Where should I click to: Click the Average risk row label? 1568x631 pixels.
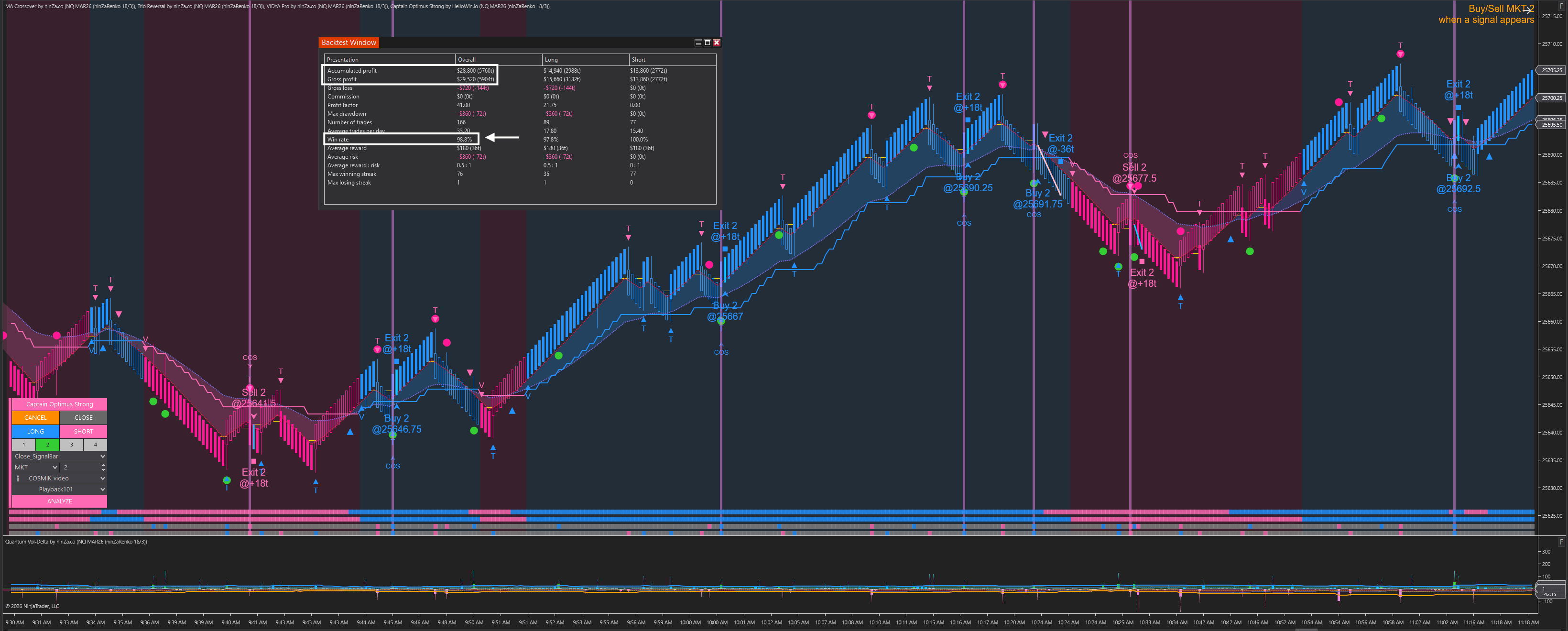click(342, 156)
